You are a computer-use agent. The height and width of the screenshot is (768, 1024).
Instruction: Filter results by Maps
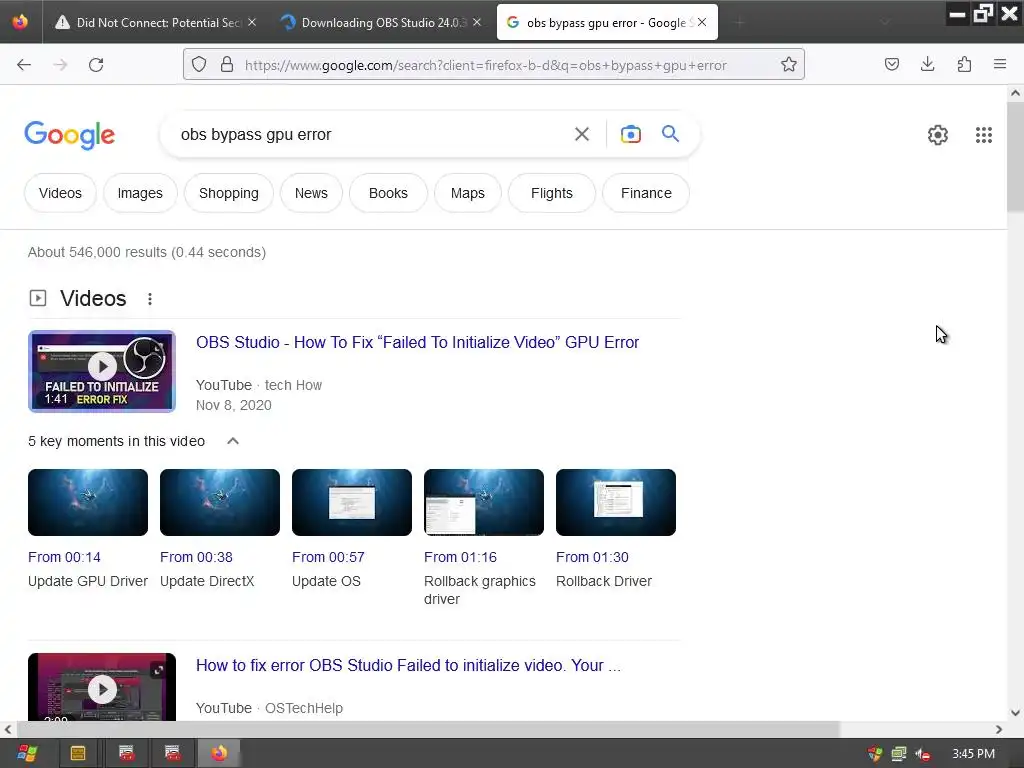(468, 193)
